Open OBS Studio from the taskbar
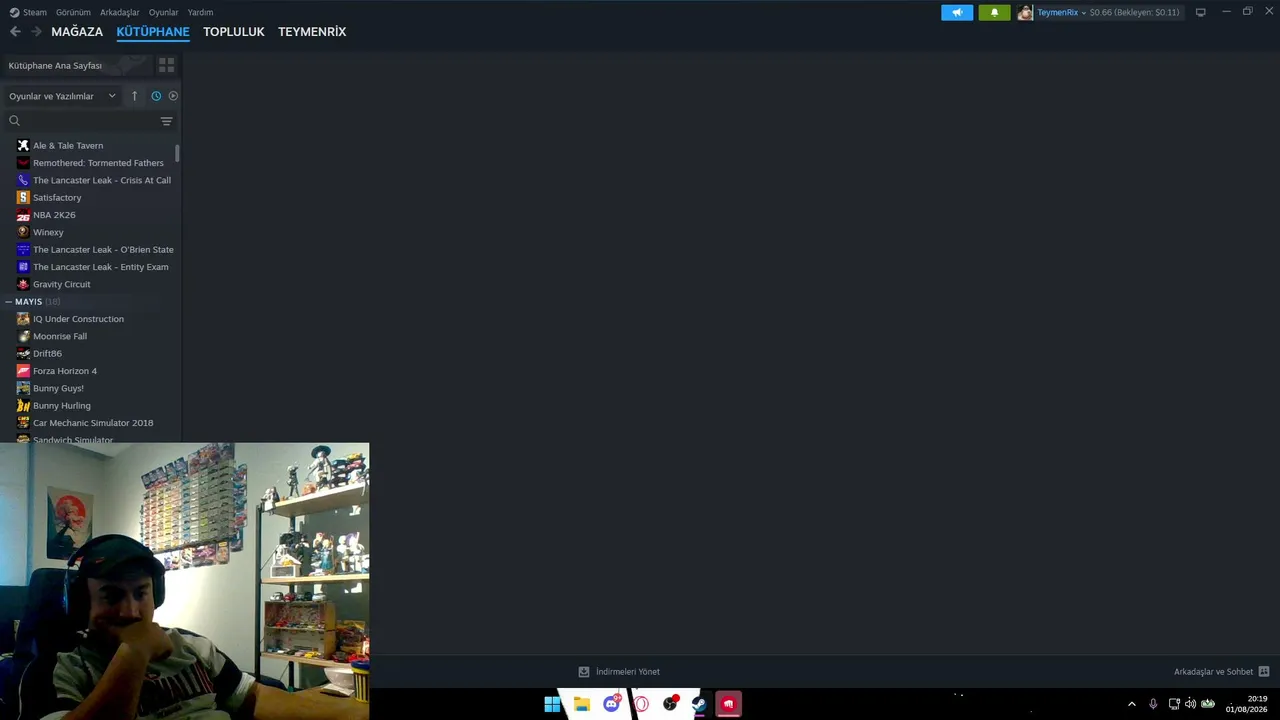 tap(670, 704)
